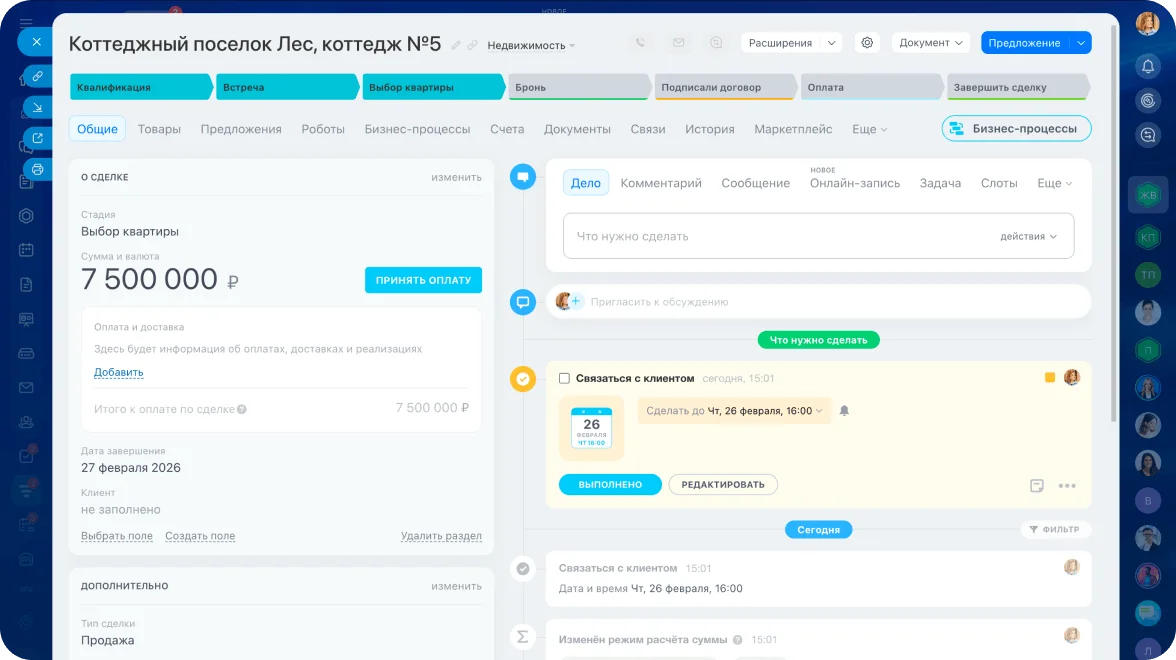Select the 'Комментарий' tab in timeline
Viewport: 1176px width, 660px height.
(x=661, y=183)
